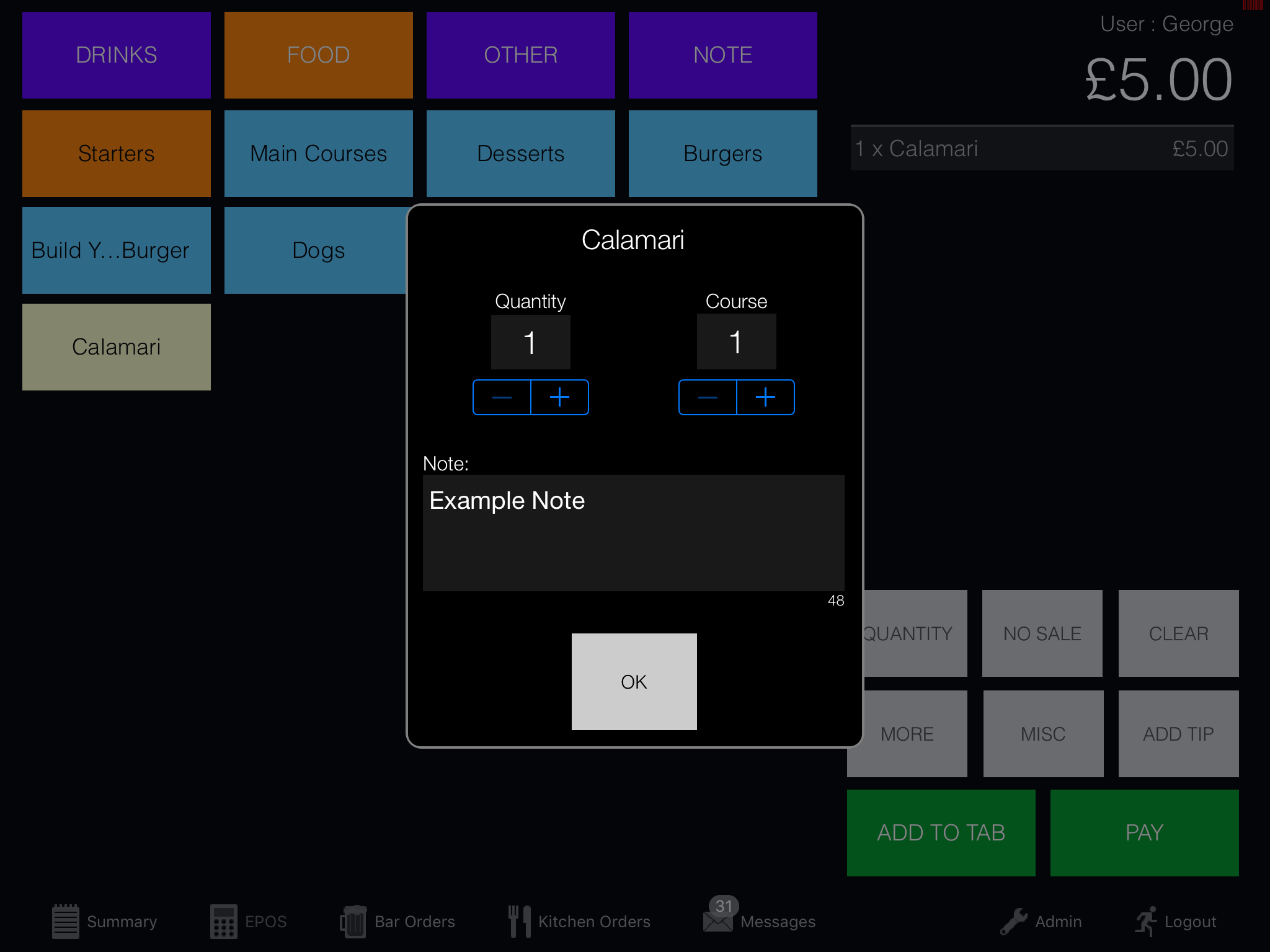
Task: Open the Bar Orders beer mug icon
Action: (x=353, y=921)
